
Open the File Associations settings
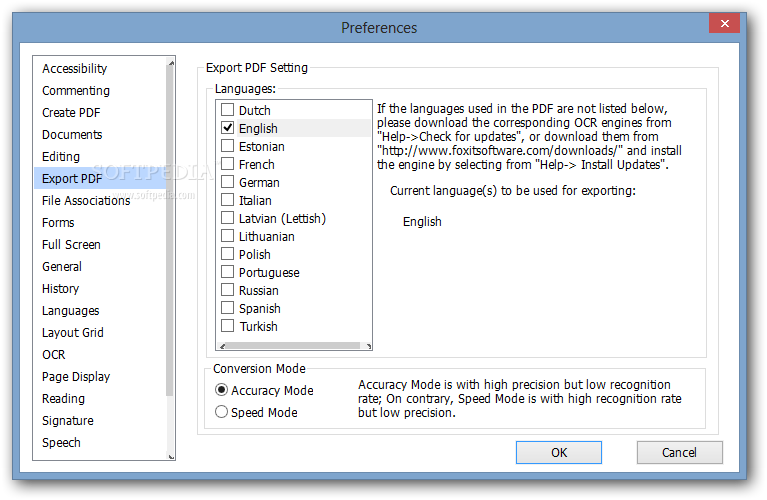(86, 200)
